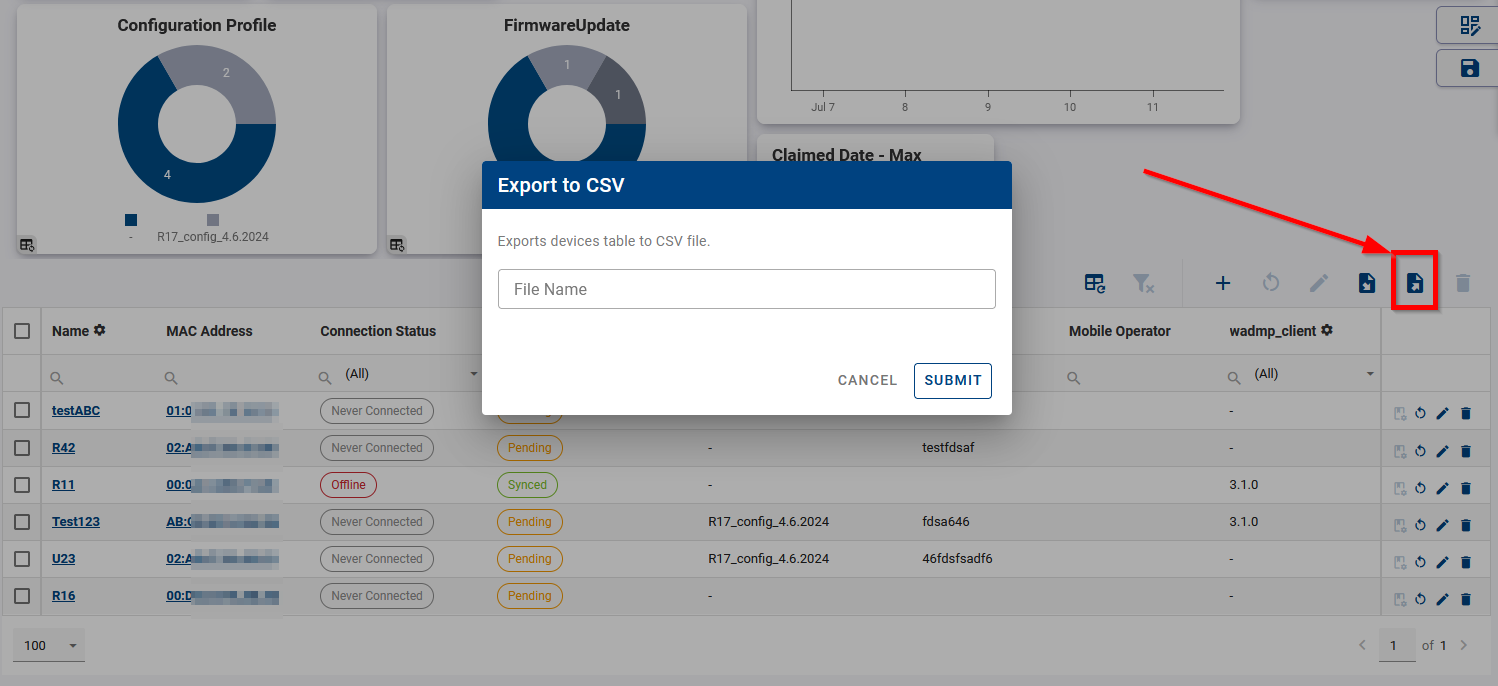
Task: Open the Export to CSV icon
Action: [x=1414, y=283]
